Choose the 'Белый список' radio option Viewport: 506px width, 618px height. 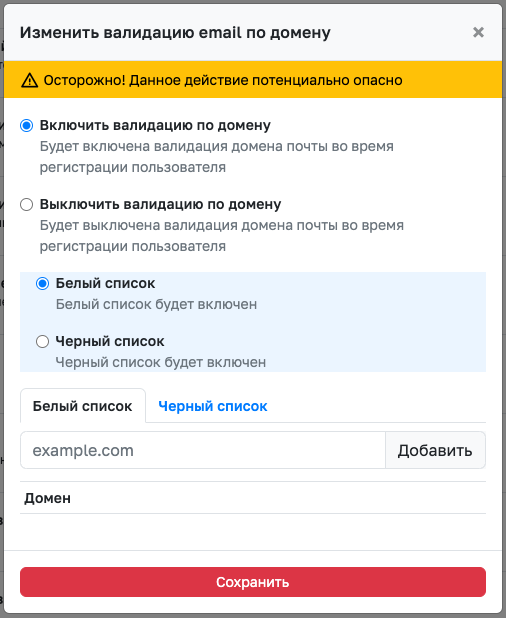[x=43, y=283]
